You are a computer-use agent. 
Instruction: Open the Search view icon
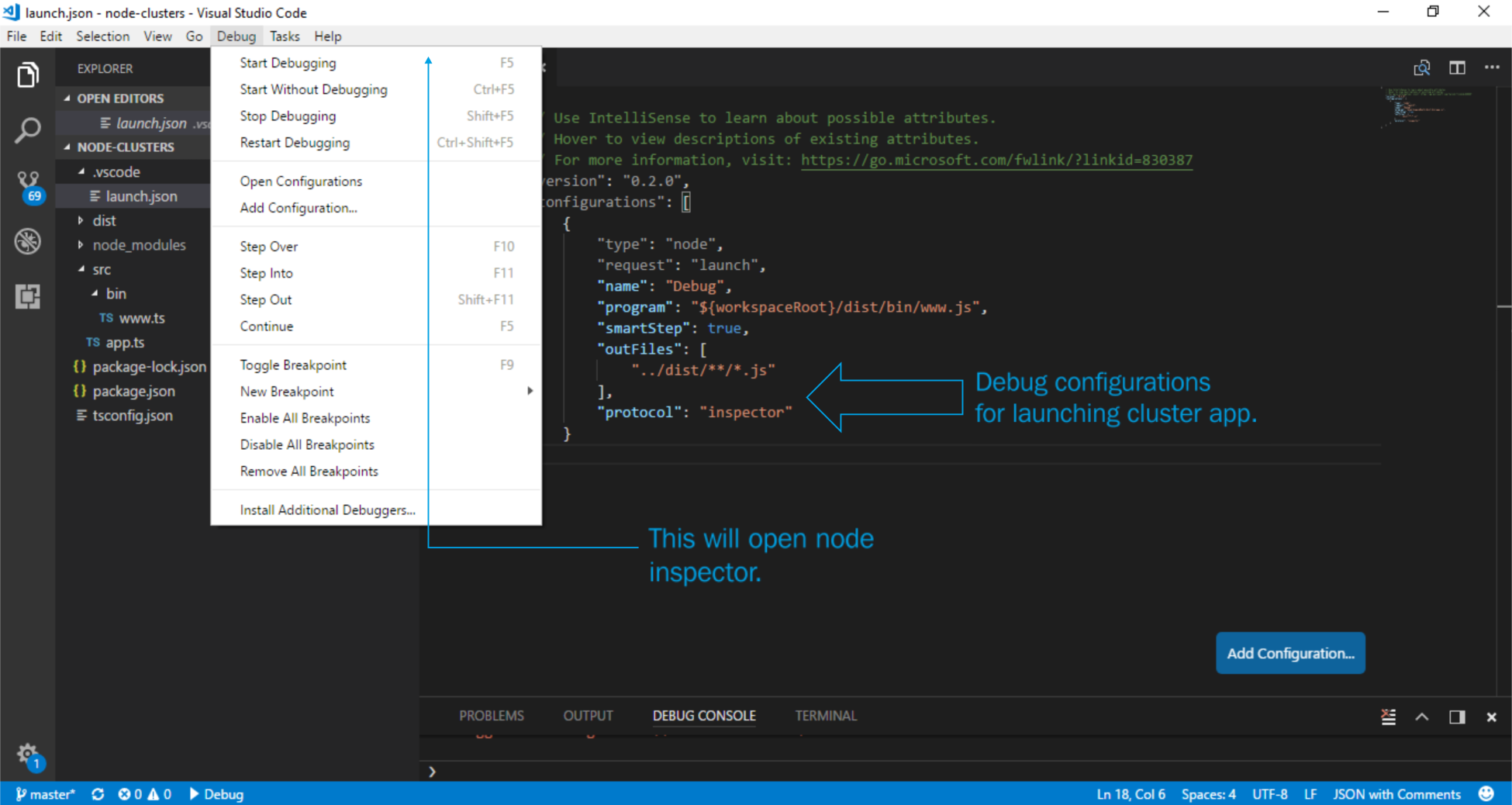click(x=28, y=130)
